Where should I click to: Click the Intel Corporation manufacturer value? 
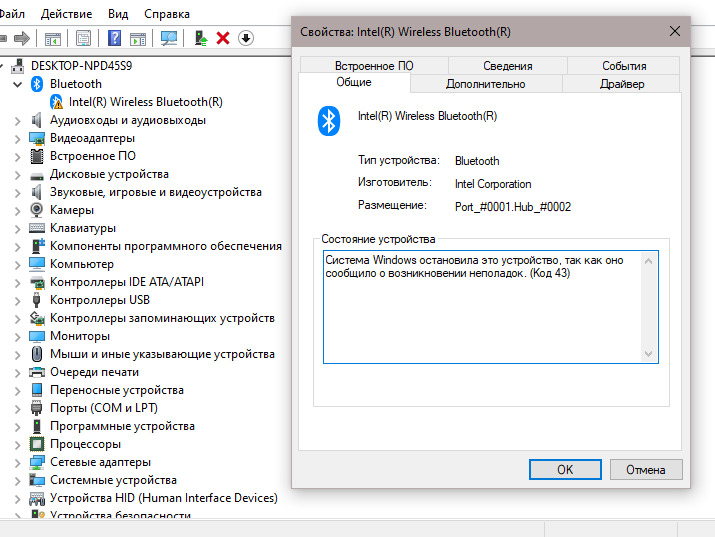point(493,184)
